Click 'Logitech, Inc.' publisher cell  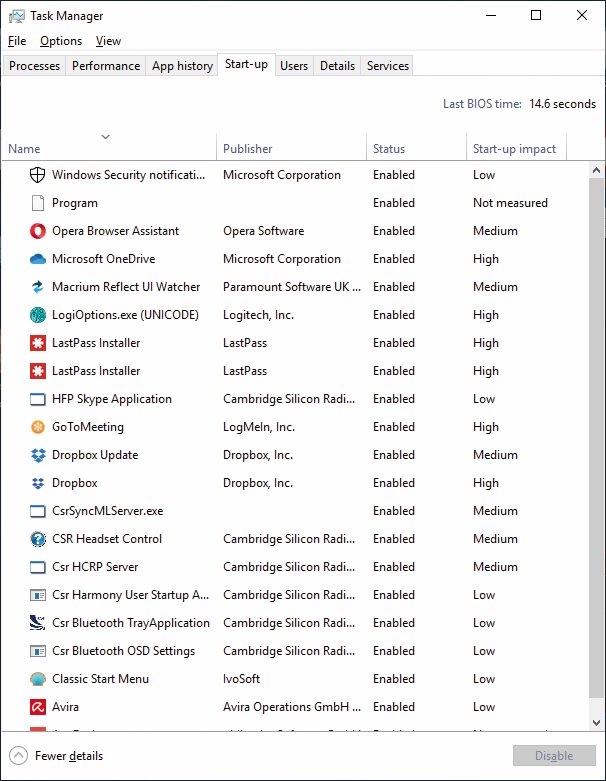click(x=258, y=315)
